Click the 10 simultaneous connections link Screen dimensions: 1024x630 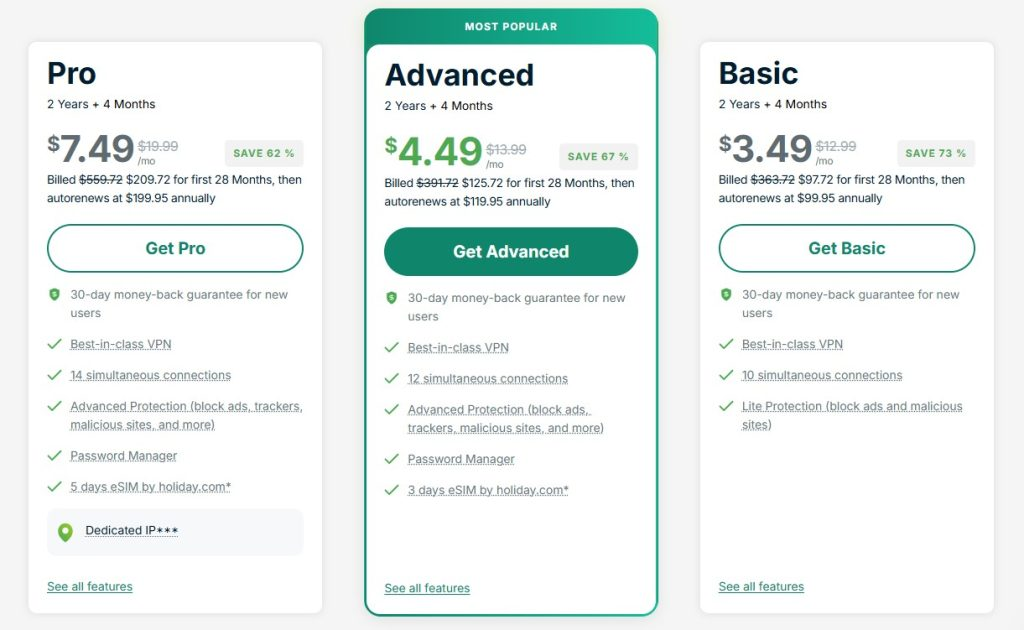[x=822, y=376]
